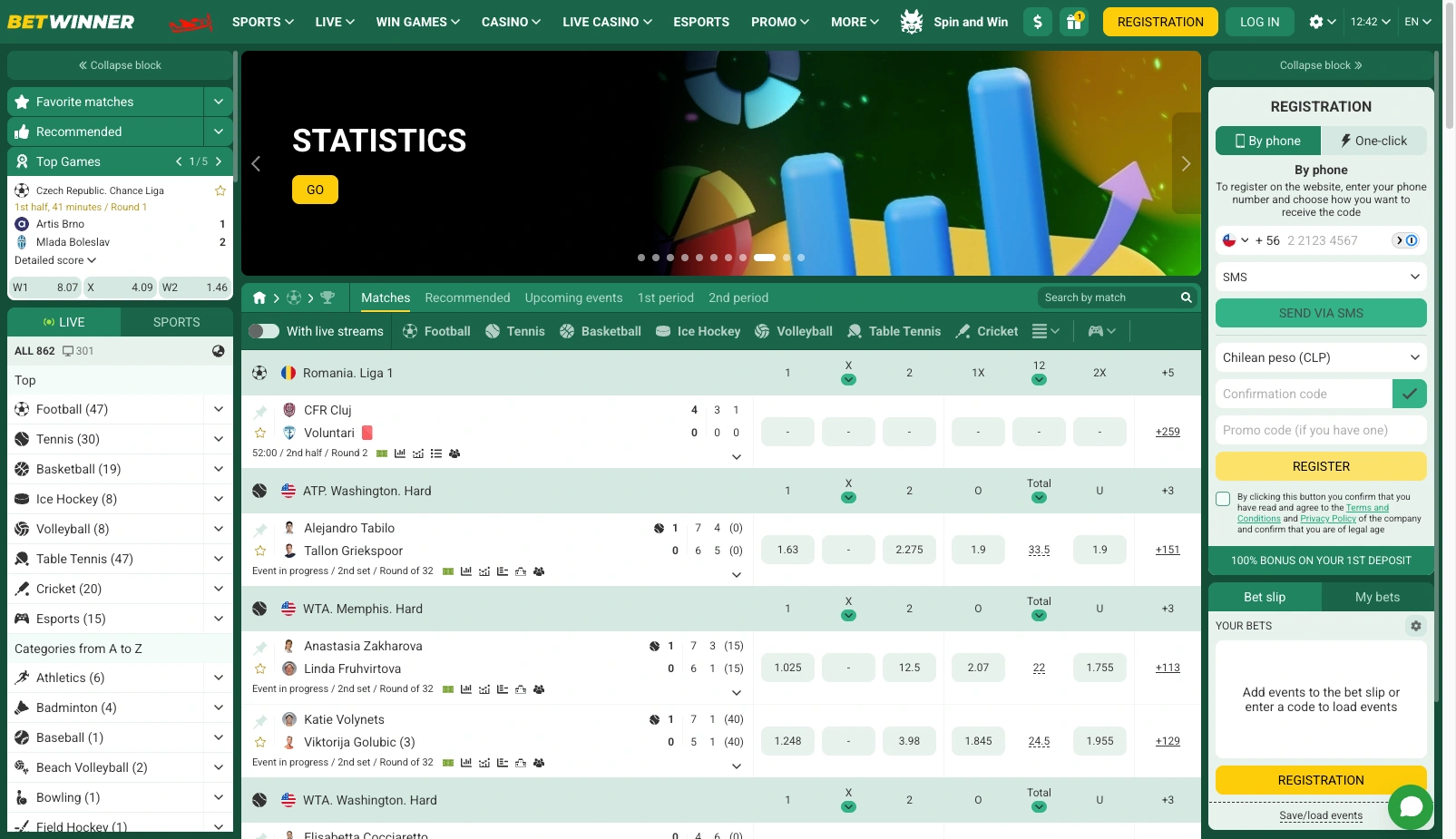Click the monitor live-stream count 301
The width and height of the screenshot is (1456, 839).
(78, 351)
